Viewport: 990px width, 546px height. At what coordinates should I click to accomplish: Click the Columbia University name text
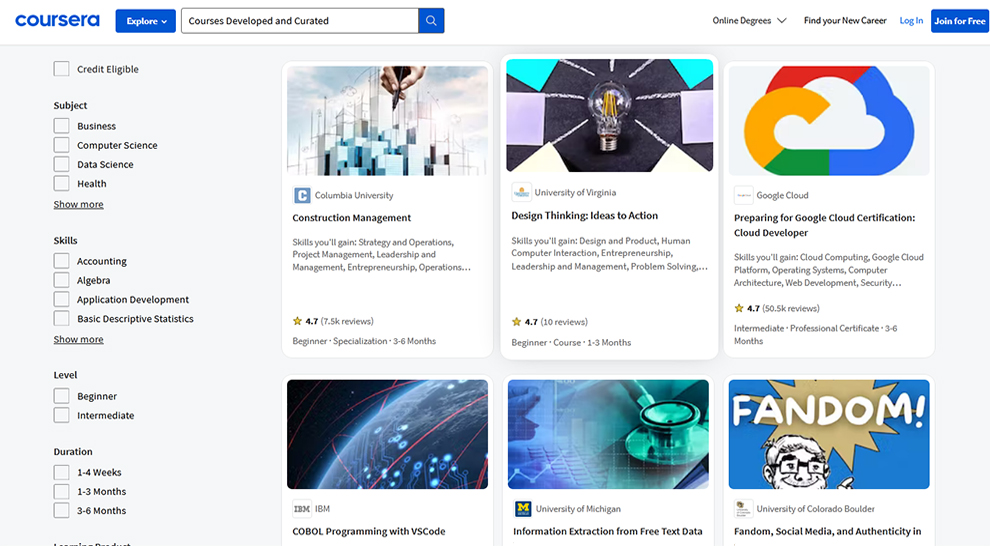354,196
